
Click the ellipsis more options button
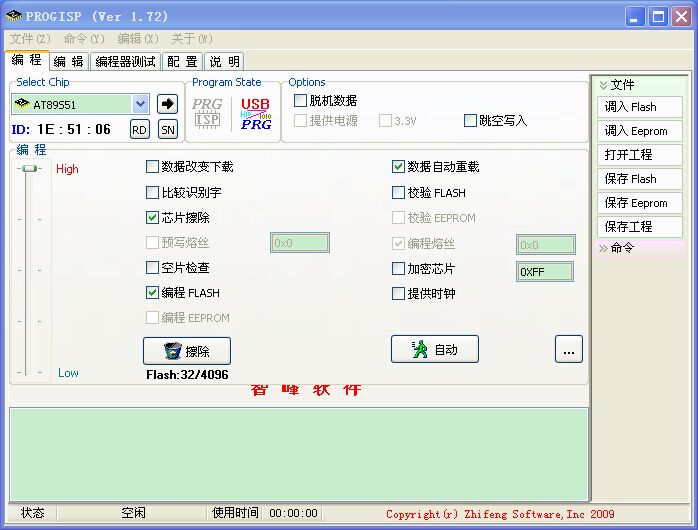click(x=568, y=349)
